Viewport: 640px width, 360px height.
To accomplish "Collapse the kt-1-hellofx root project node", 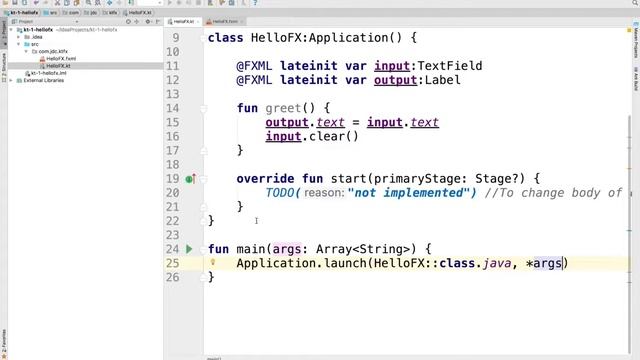I will 11,30.
